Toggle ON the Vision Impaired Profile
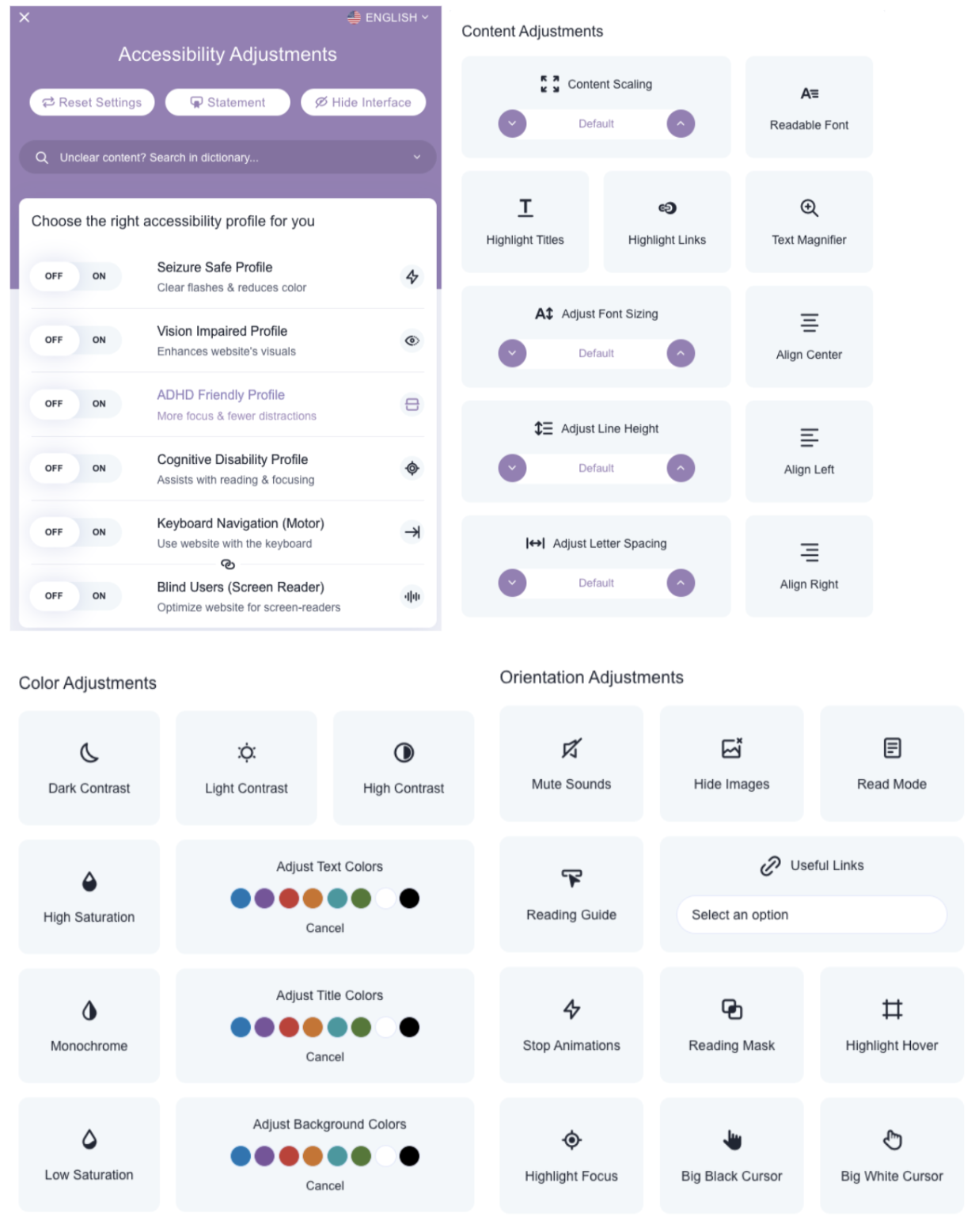Screen dimensions: 975x1232 (99, 340)
